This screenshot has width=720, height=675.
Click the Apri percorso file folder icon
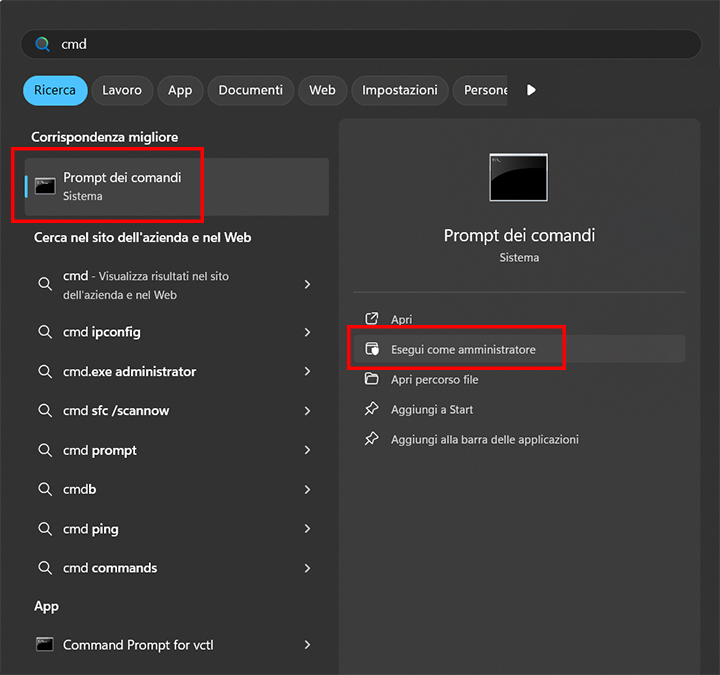tap(372, 379)
